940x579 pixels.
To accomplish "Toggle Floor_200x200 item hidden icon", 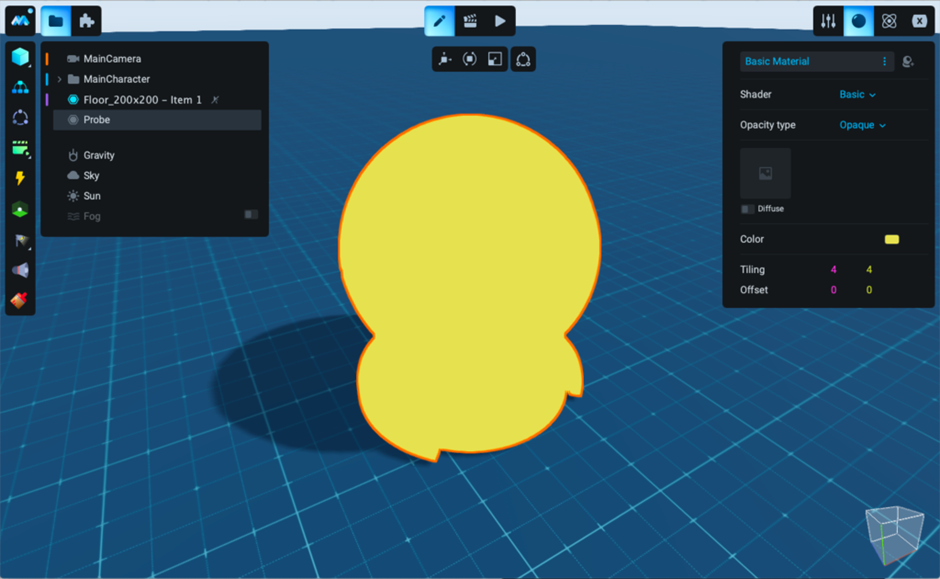I will coord(215,100).
